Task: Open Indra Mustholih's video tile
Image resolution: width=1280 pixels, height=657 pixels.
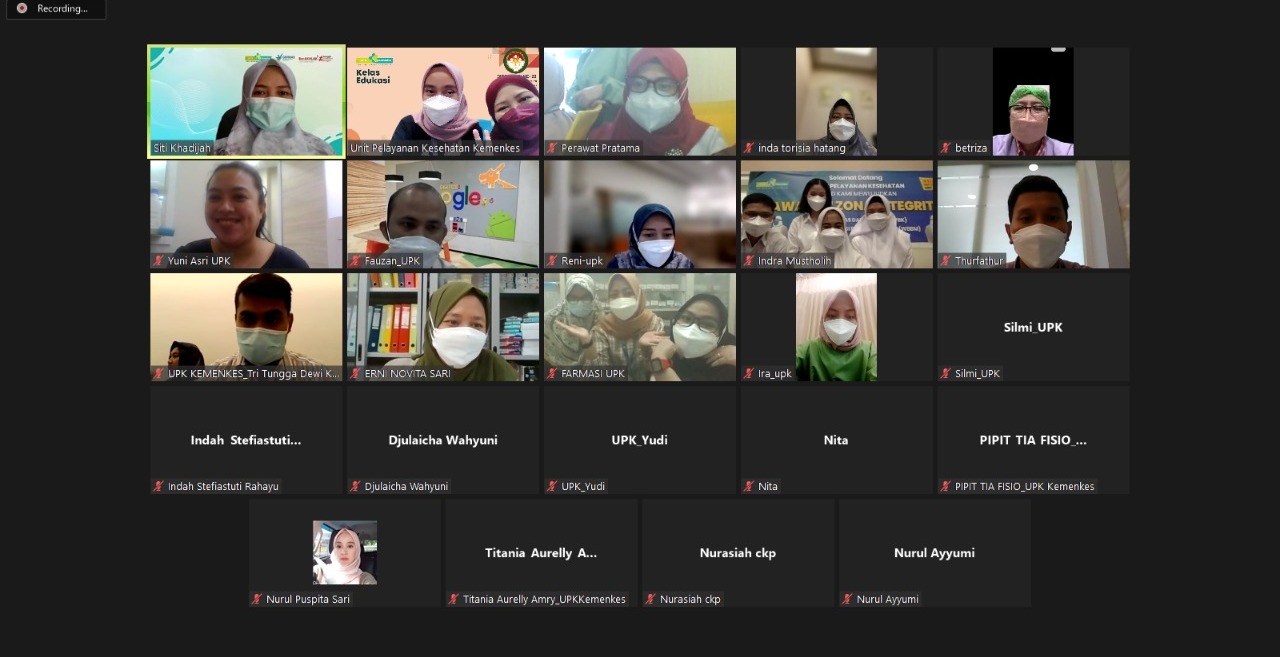Action: point(836,214)
